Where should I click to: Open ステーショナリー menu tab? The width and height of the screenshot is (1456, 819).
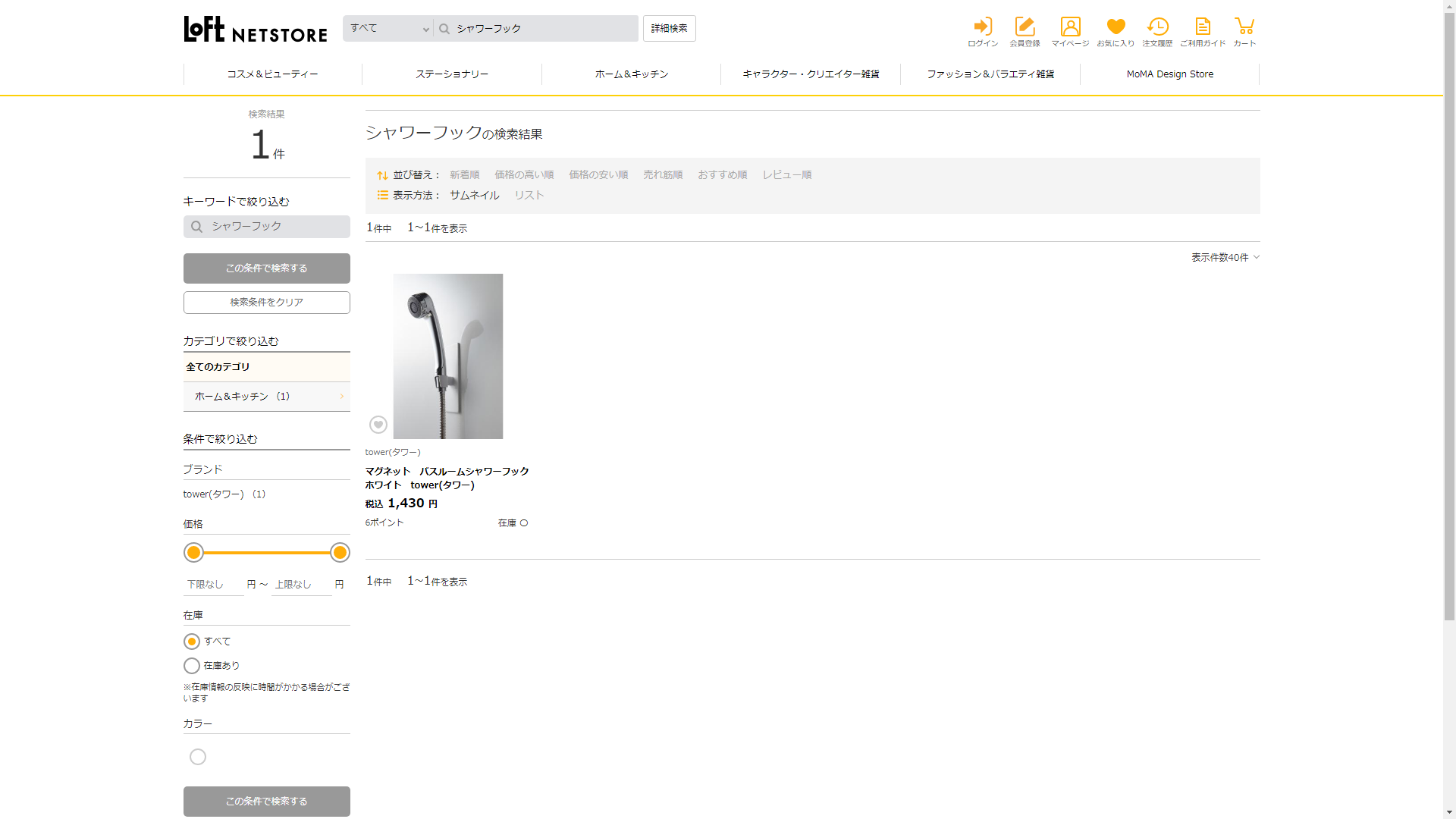coord(452,74)
